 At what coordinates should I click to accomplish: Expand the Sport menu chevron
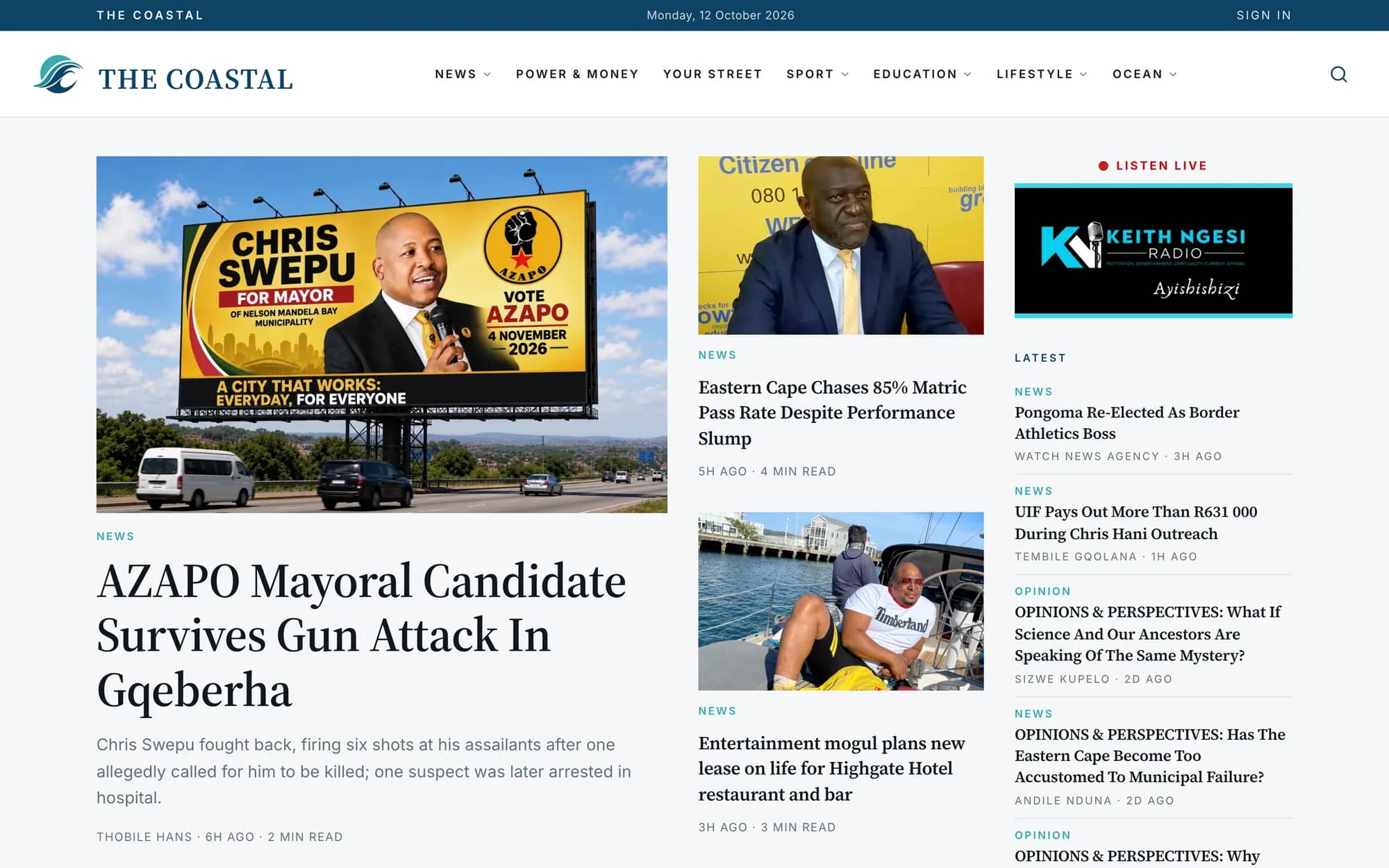click(845, 74)
